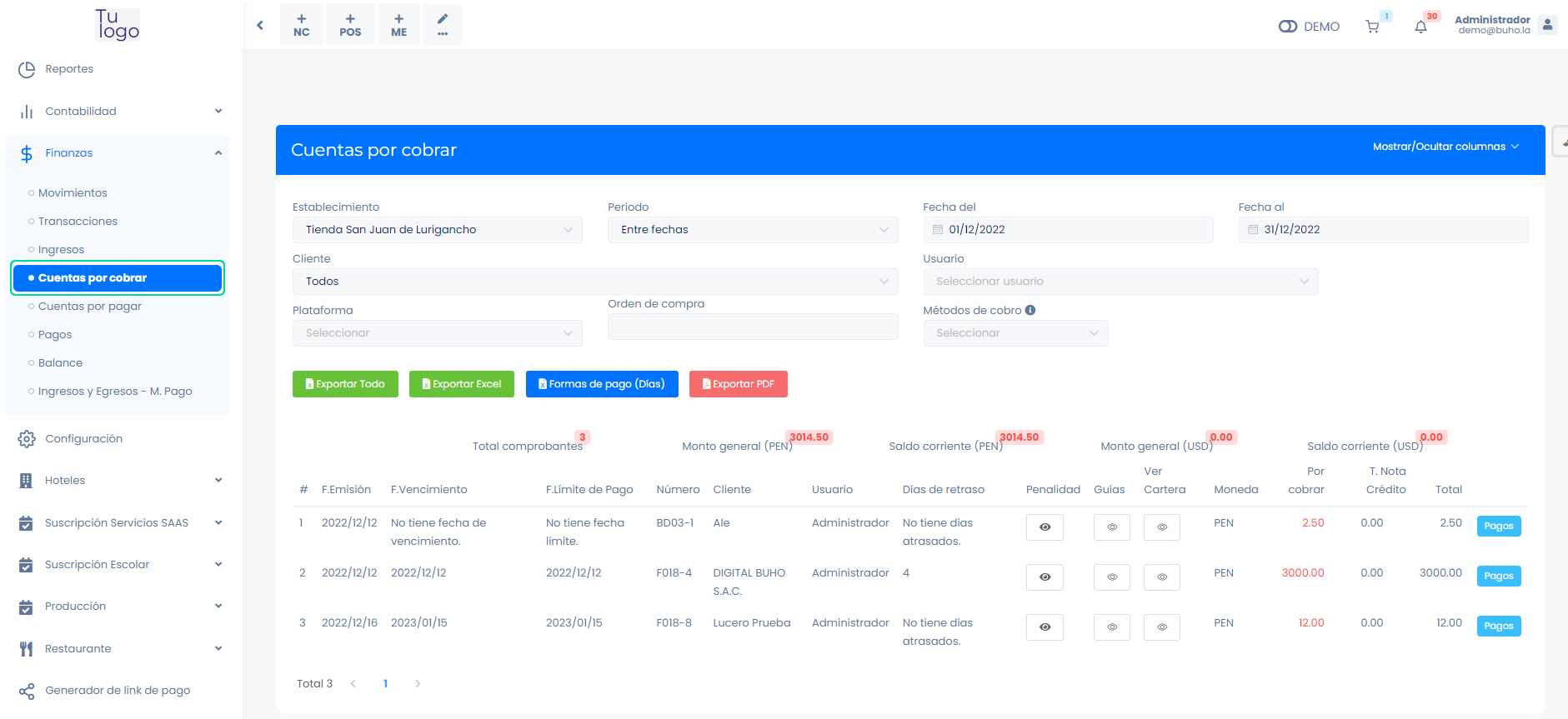This screenshot has width=1568, height=719.
Task: Expand the Periodo dropdown
Action: (752, 230)
